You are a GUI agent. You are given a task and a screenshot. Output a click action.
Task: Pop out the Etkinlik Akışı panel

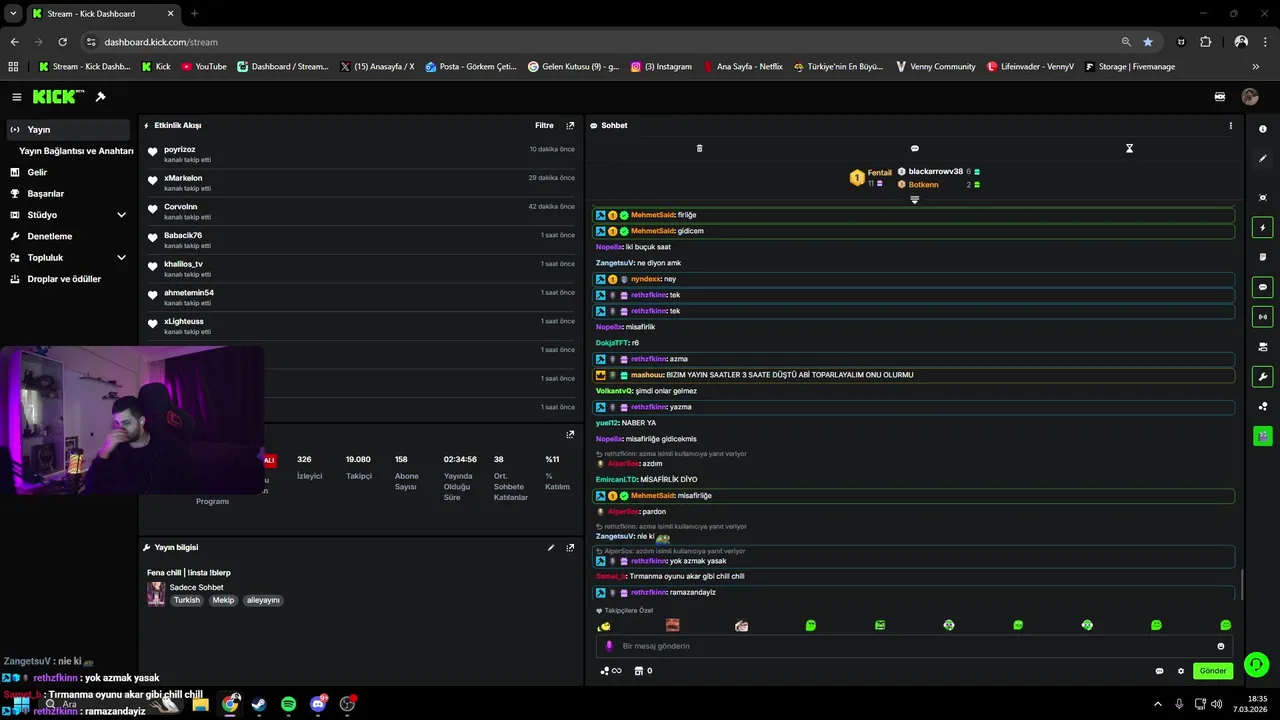(570, 126)
